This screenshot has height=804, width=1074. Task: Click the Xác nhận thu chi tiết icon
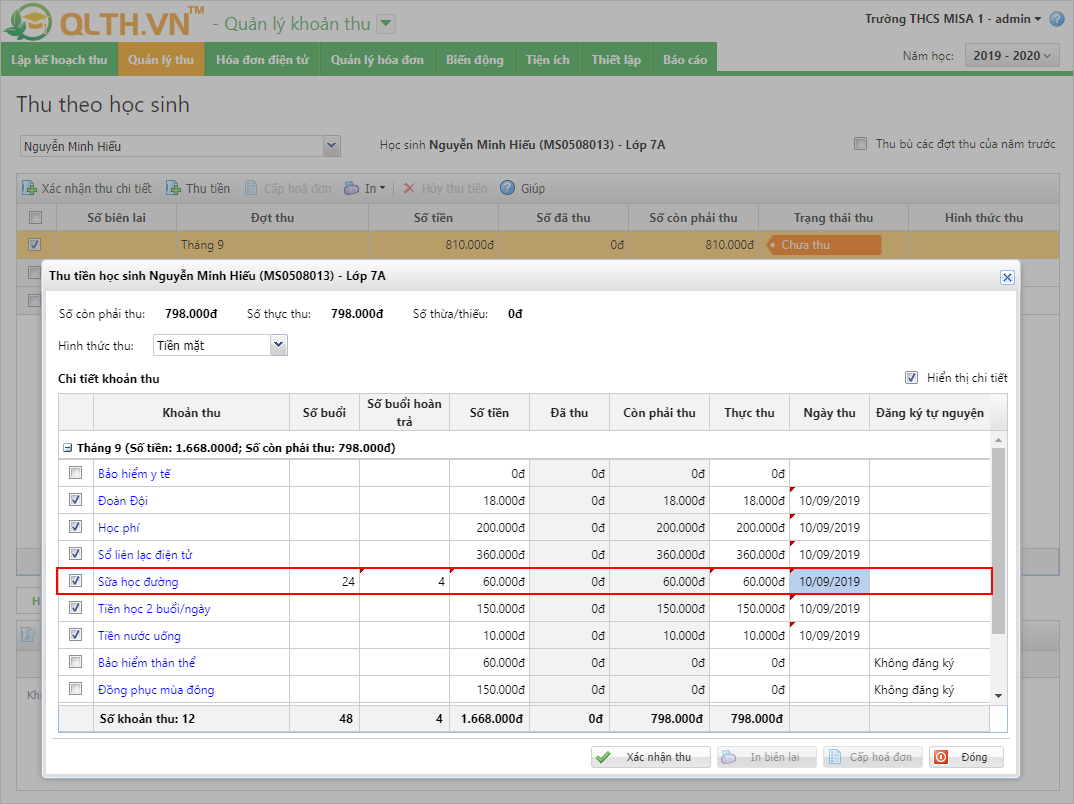(29, 188)
